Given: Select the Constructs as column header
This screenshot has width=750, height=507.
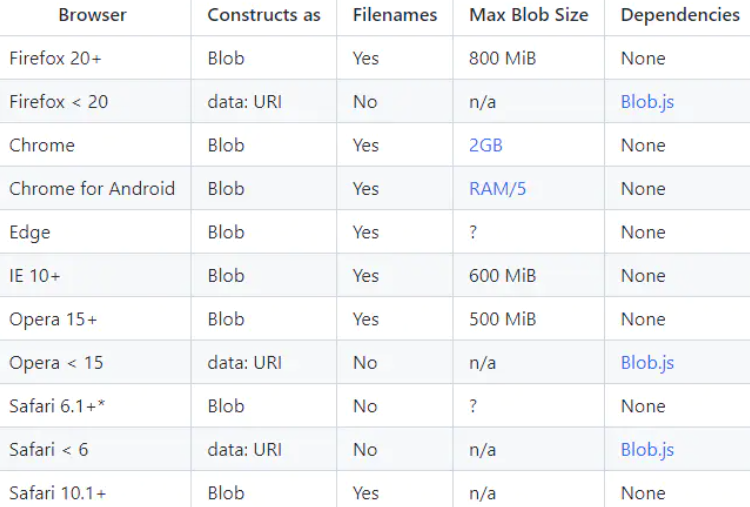Looking at the screenshot, I should (264, 15).
